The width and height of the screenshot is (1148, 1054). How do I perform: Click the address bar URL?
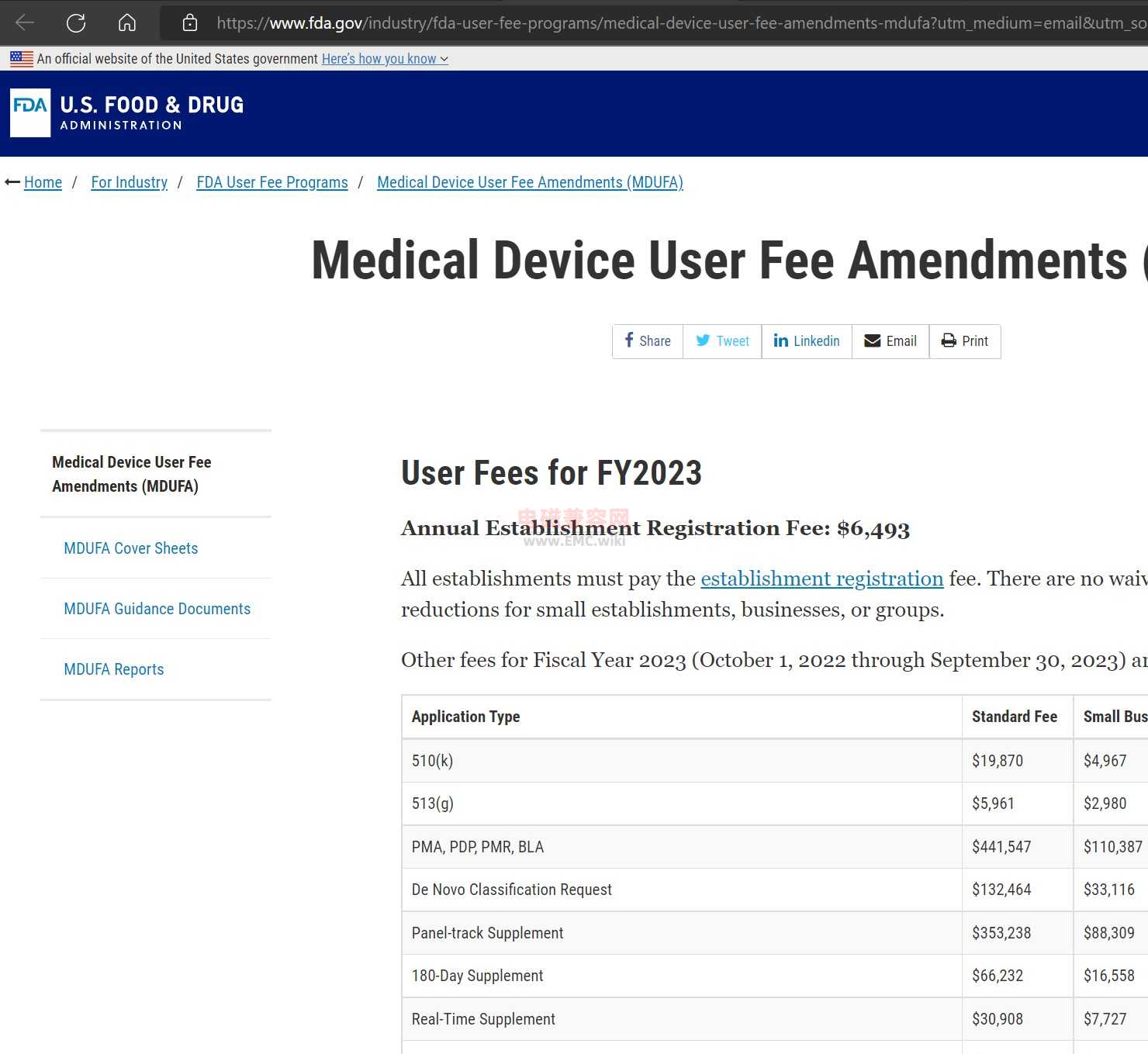(x=681, y=23)
